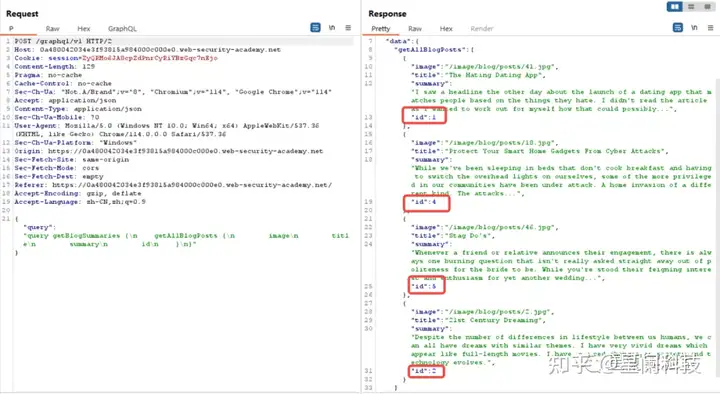This screenshot has width=720, height=394.
Task: Click the image path posts/41.jpg line
Action: [484, 67]
